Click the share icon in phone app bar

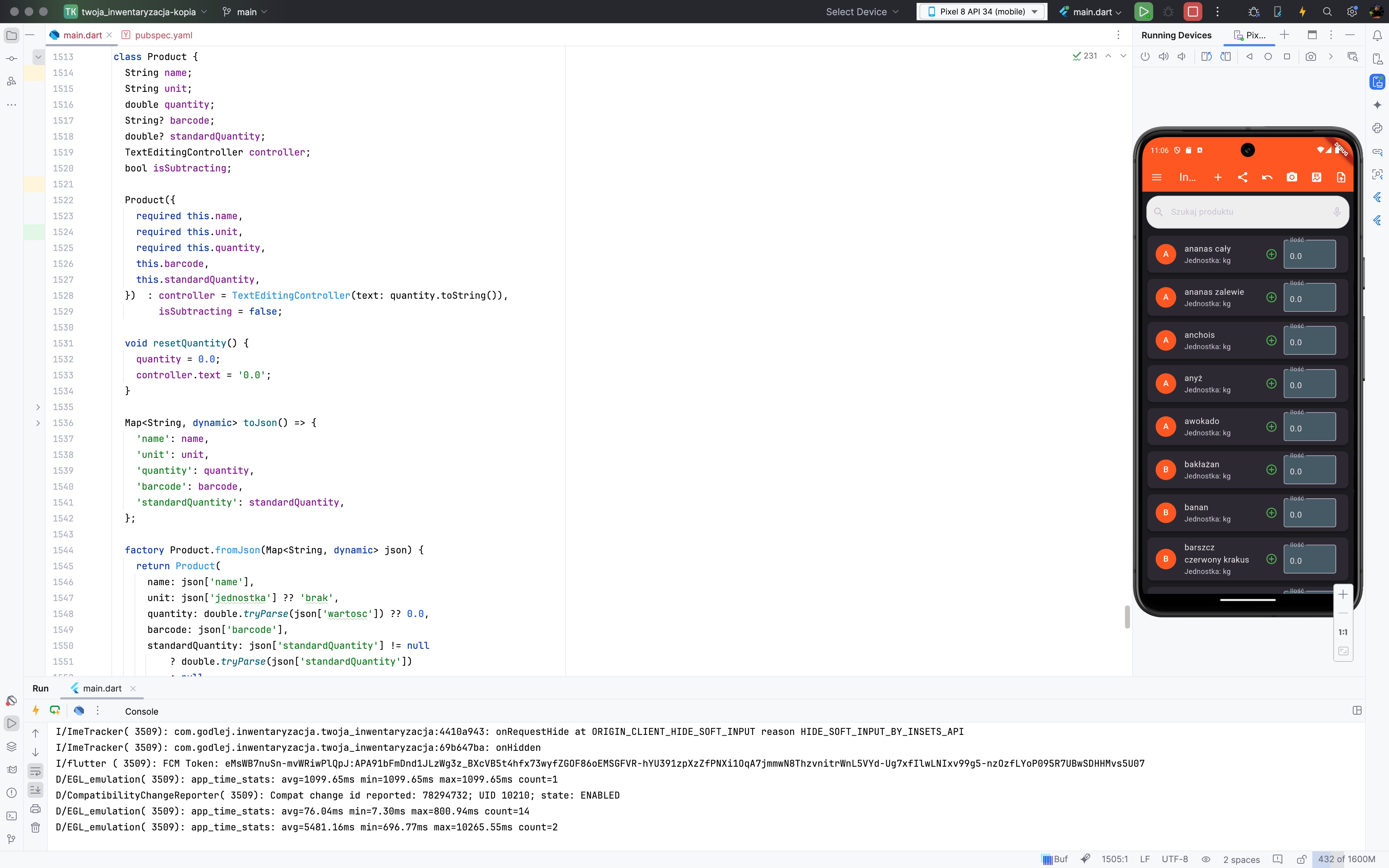tap(1243, 177)
